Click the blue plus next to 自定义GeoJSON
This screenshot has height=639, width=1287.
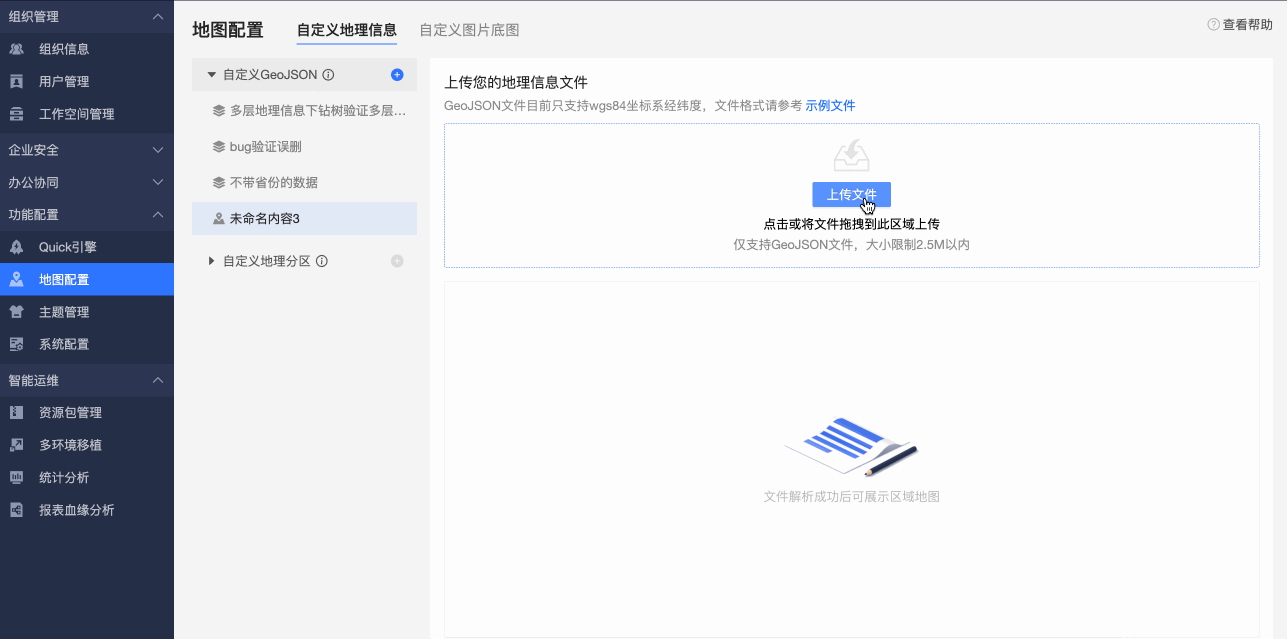tap(398, 74)
